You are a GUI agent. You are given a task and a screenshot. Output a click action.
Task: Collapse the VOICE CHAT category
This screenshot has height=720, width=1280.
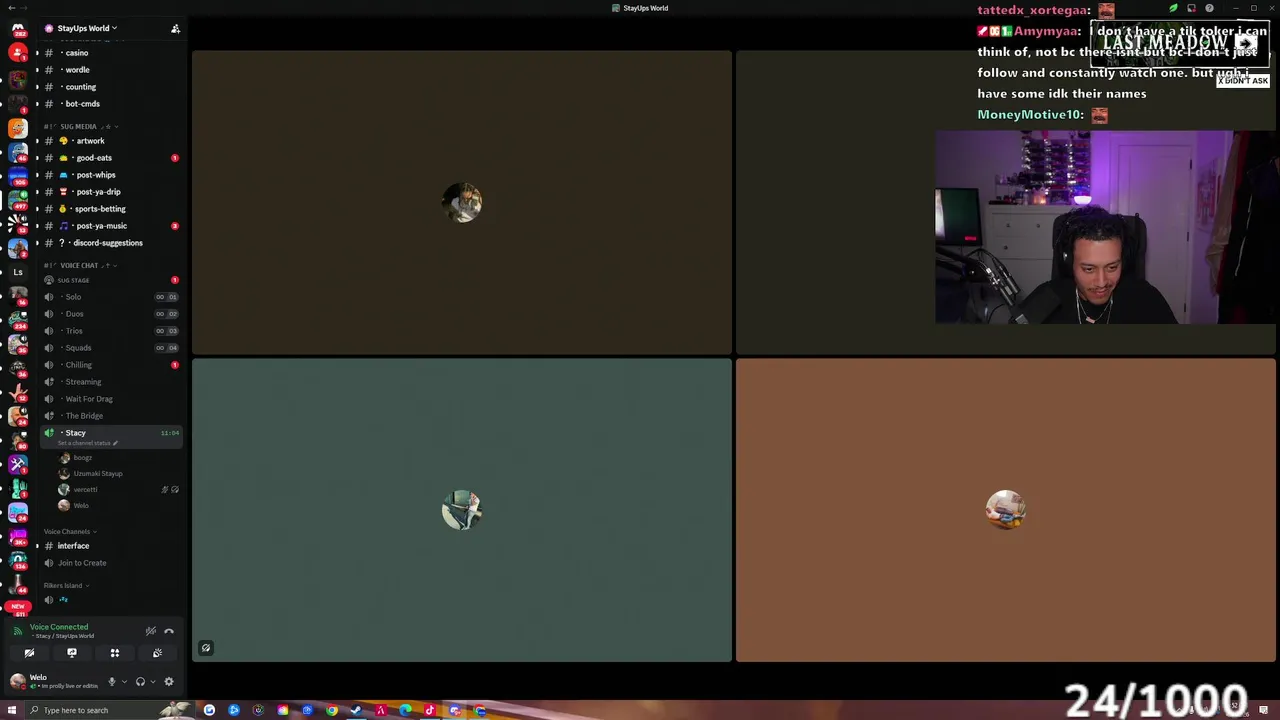coord(80,266)
